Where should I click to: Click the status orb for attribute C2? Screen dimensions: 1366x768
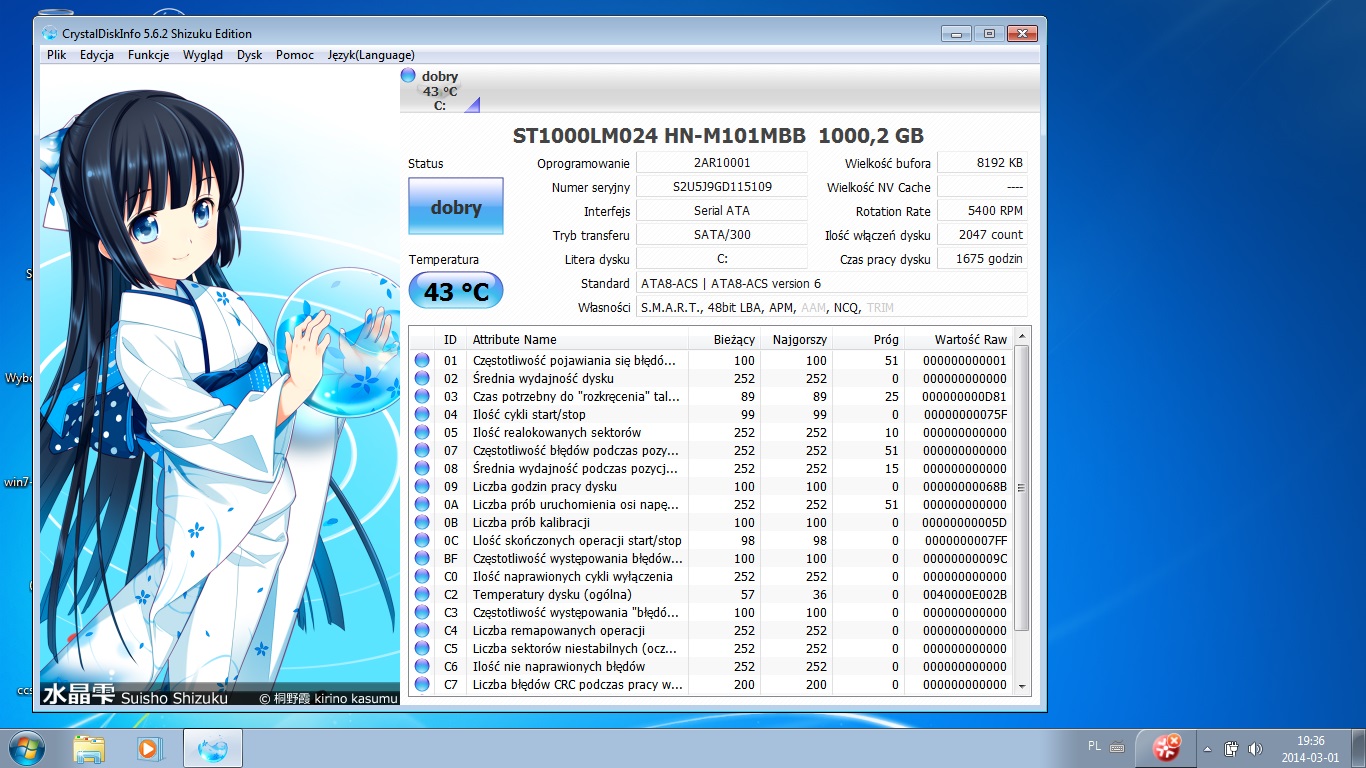tap(422, 594)
